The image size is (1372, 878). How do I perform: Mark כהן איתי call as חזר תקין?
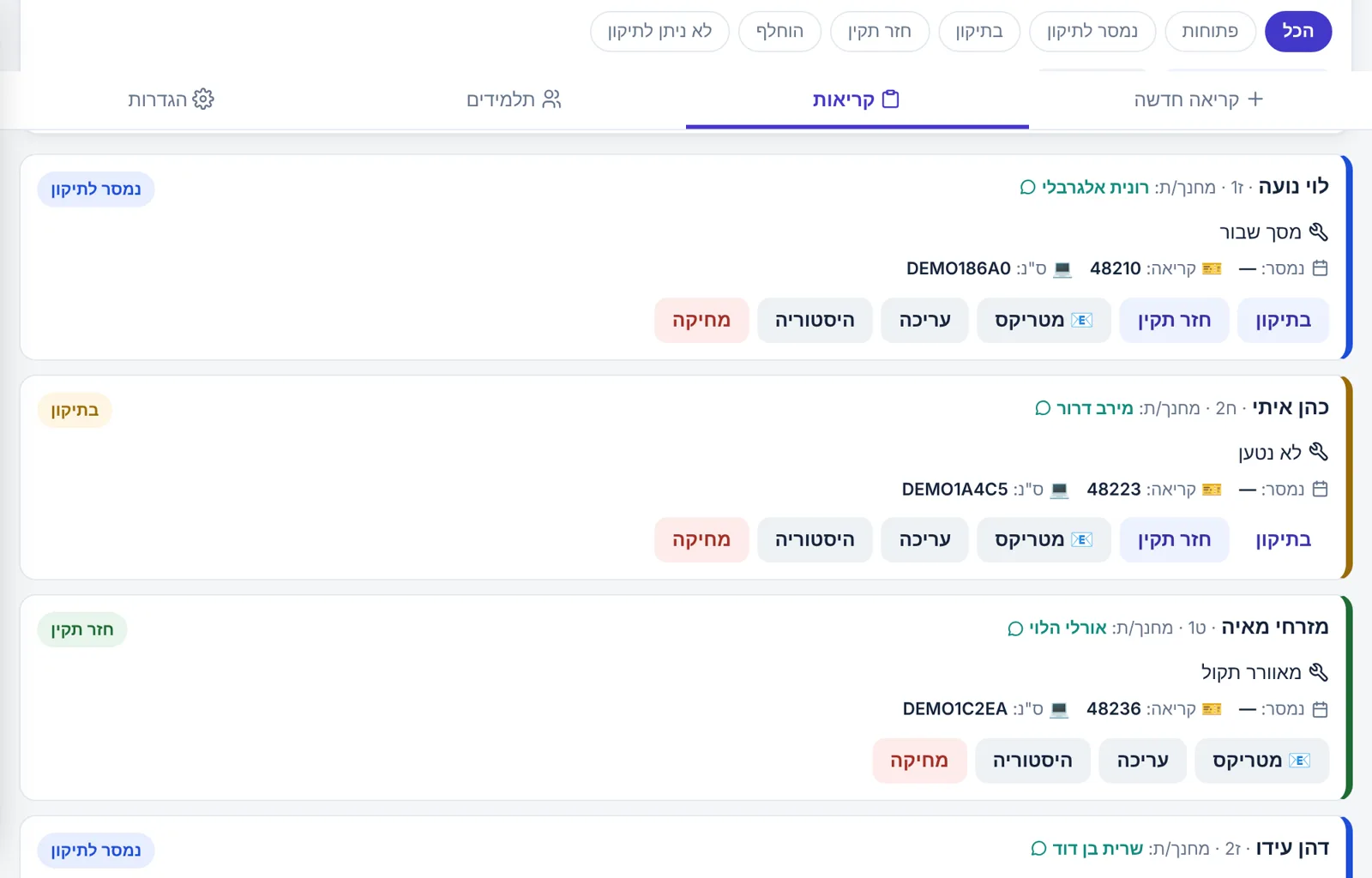point(1174,539)
